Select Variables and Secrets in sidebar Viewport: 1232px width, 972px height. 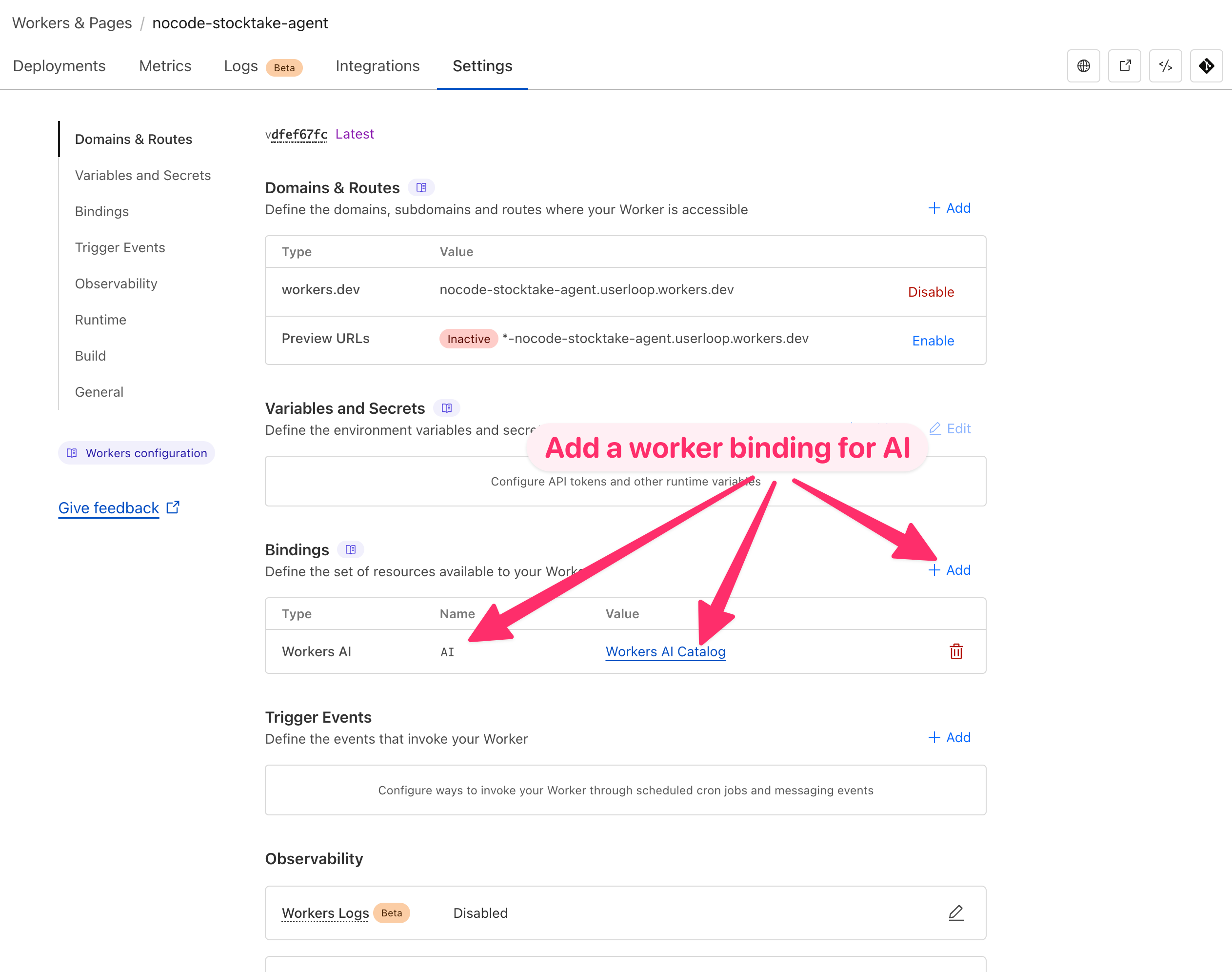(x=143, y=175)
